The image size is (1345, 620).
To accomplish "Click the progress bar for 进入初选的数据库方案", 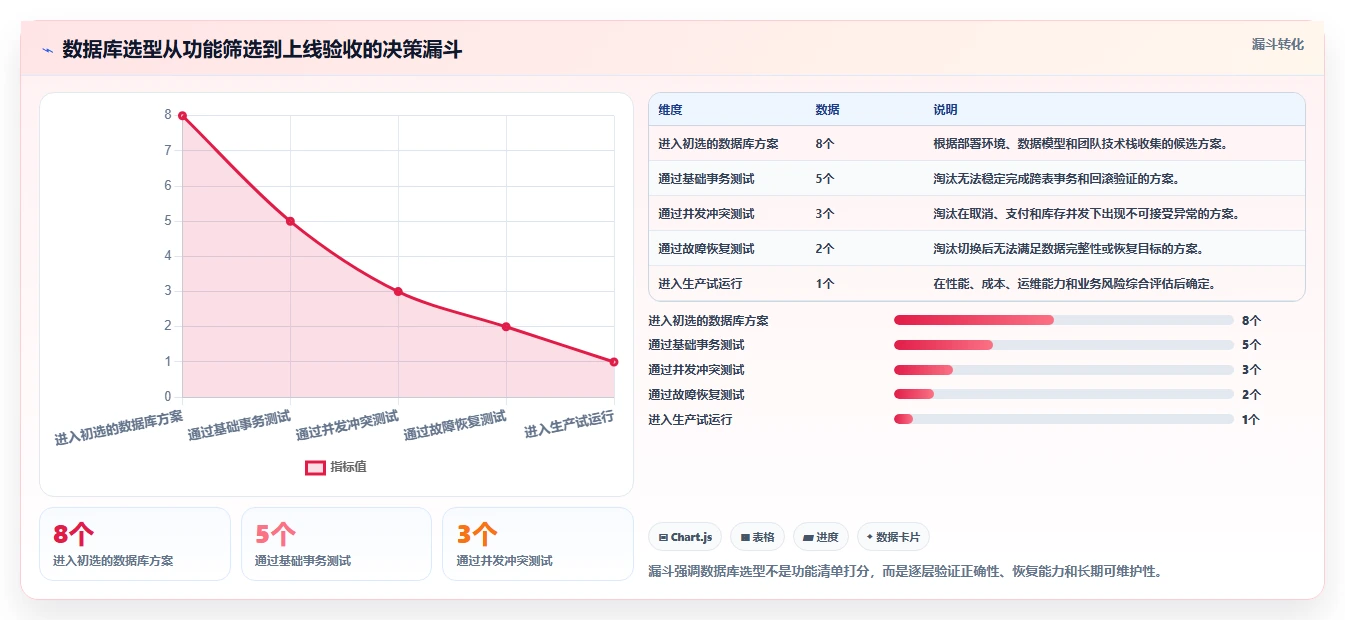I will click(x=1064, y=320).
